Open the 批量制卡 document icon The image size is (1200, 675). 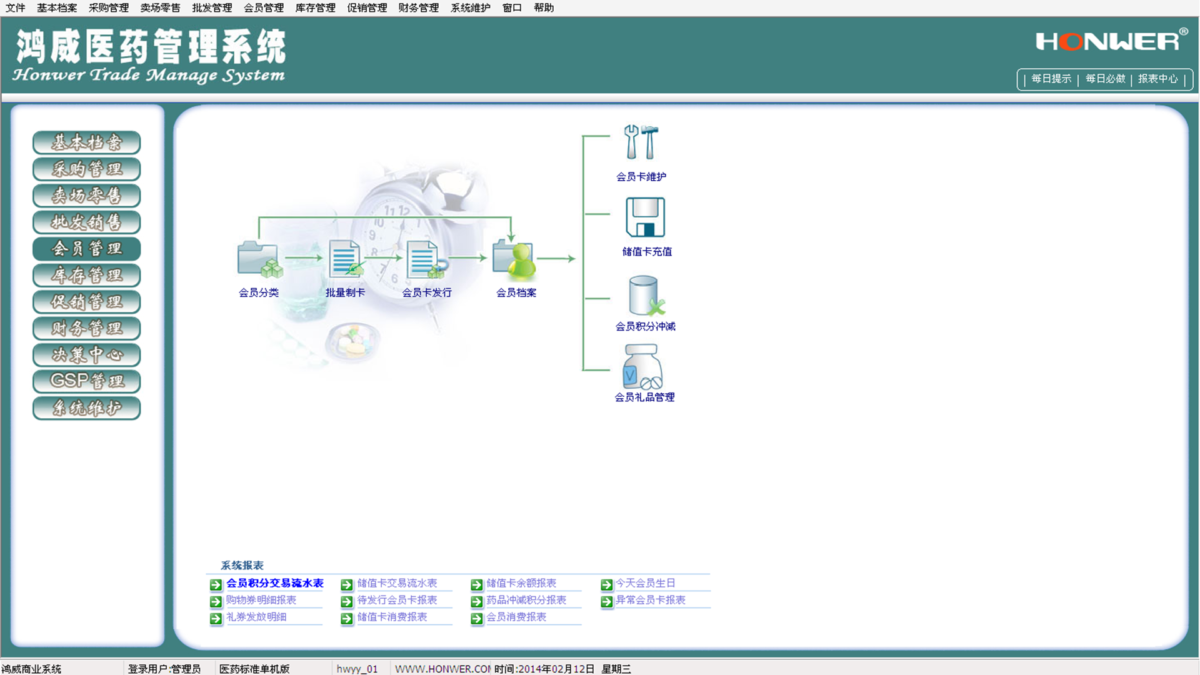coord(345,259)
